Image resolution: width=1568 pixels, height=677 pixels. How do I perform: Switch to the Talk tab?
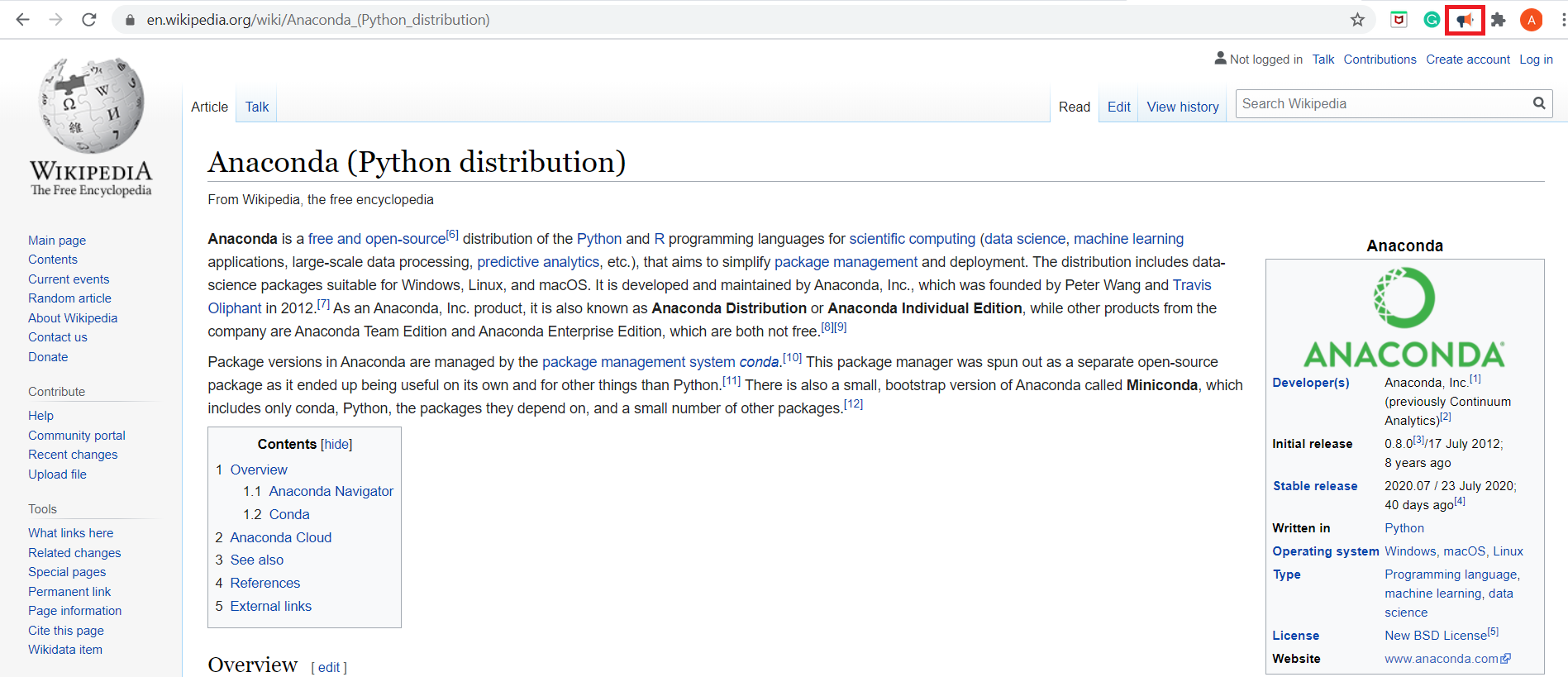tap(256, 107)
